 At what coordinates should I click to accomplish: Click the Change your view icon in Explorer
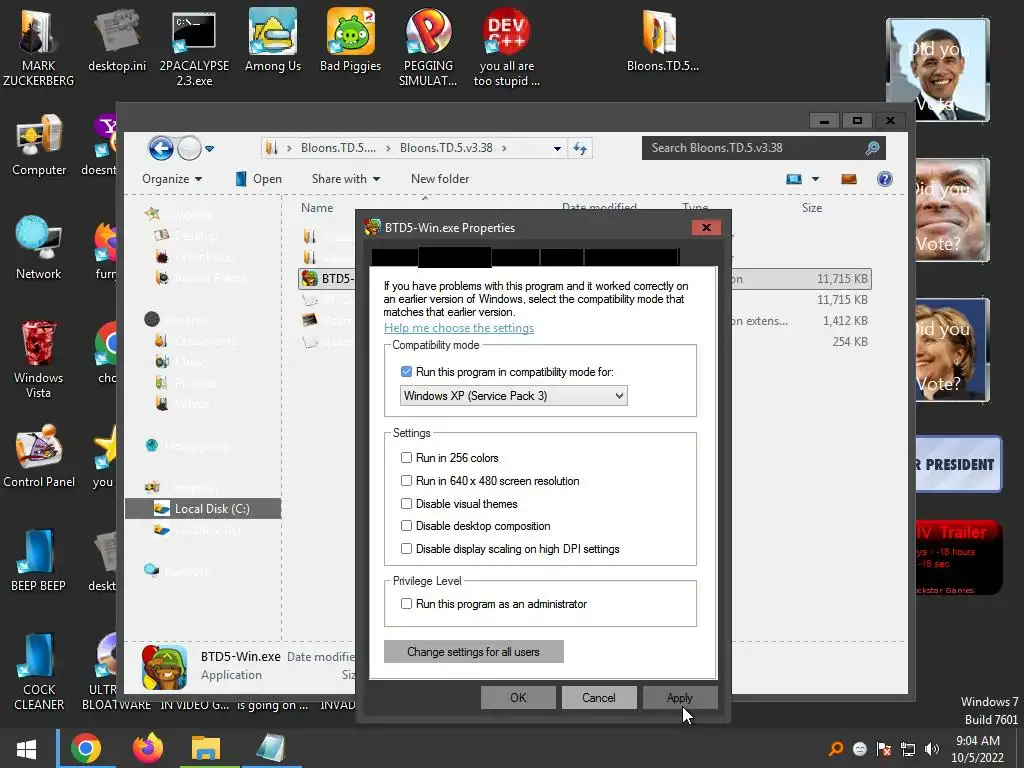[793, 179]
